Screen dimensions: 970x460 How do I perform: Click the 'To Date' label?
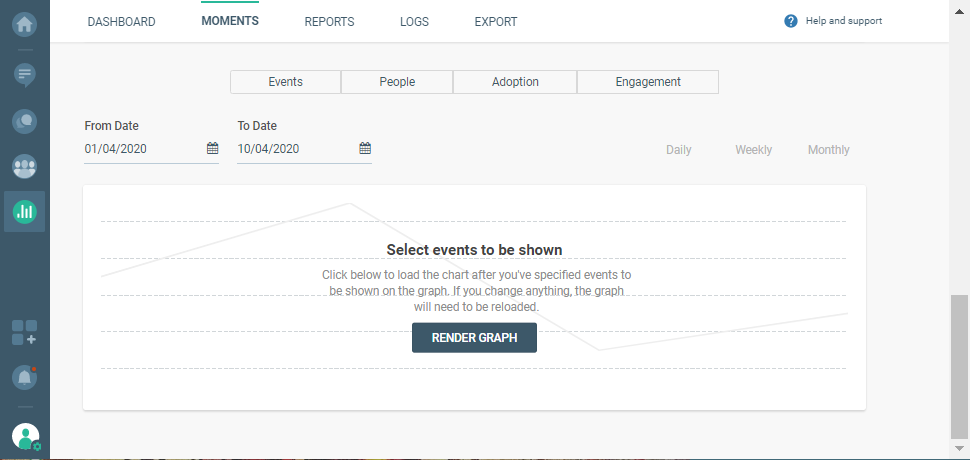pyautogui.click(x=257, y=126)
